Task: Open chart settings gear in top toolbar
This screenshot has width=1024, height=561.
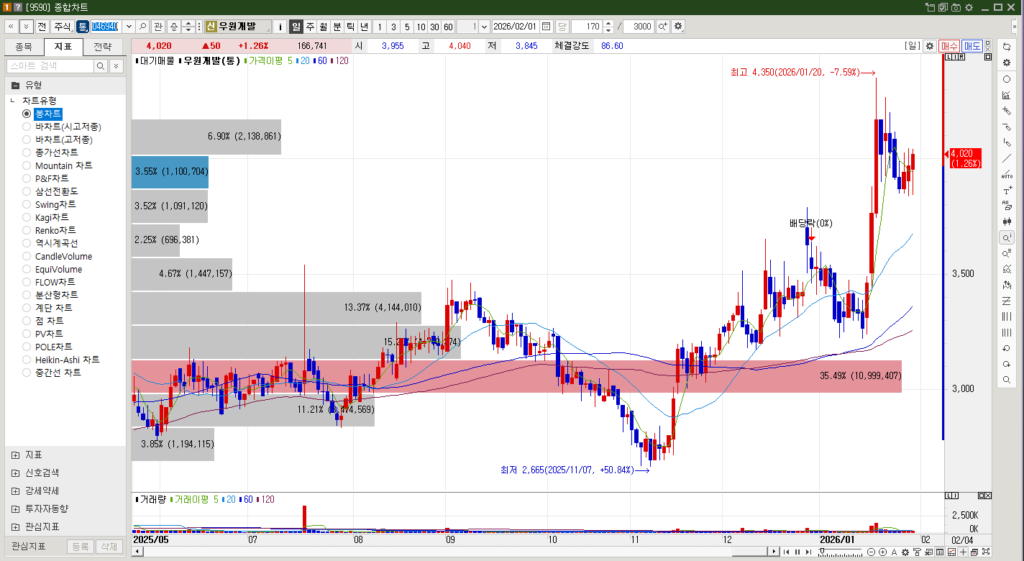Action: tap(679, 26)
